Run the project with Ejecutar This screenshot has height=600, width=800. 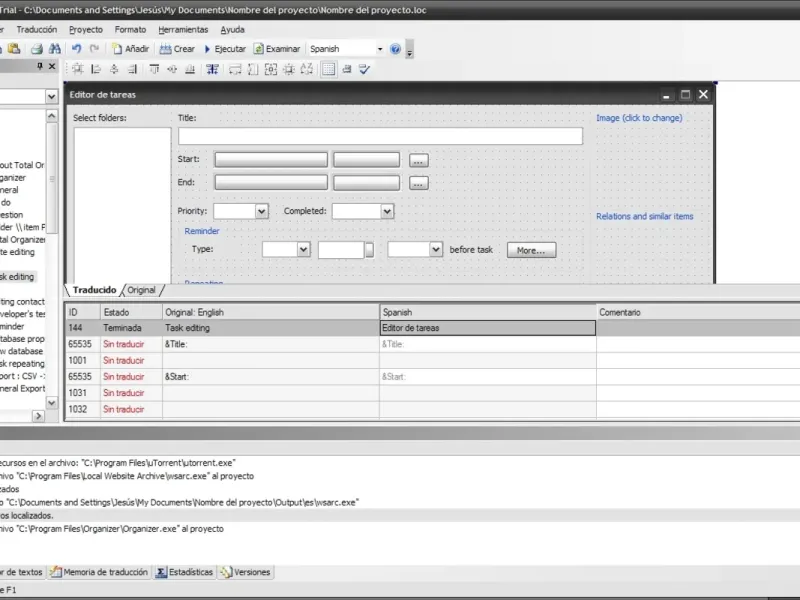225,49
